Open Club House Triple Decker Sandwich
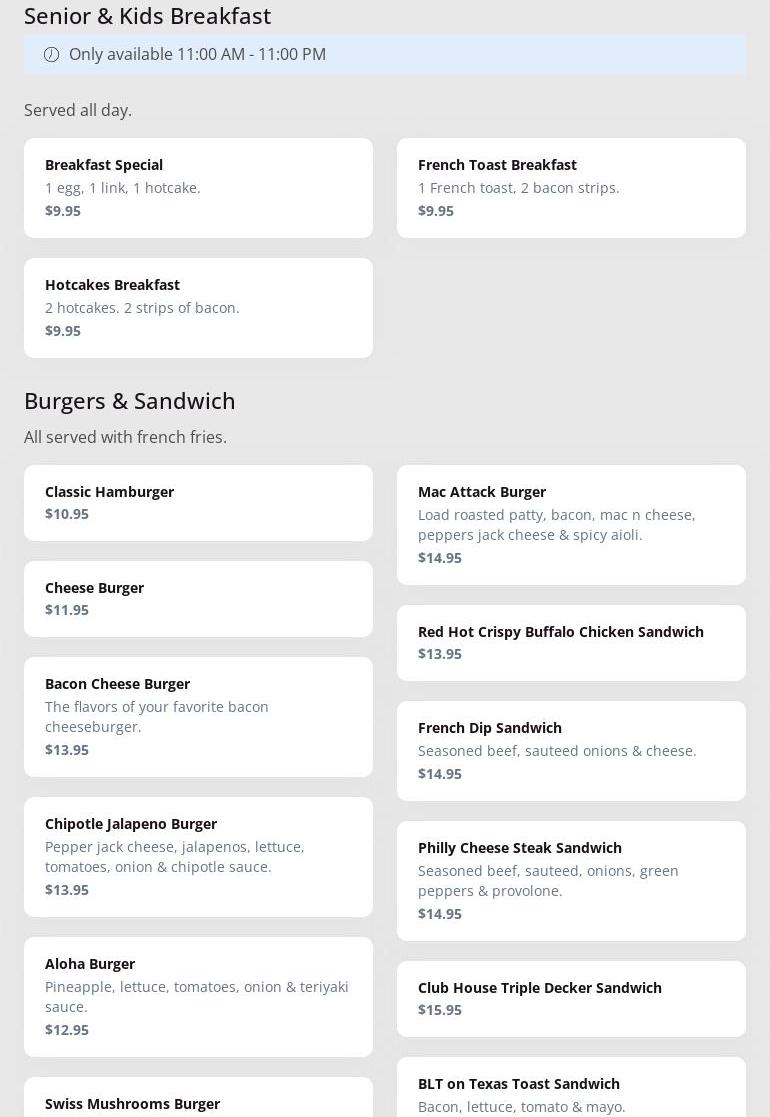 [x=571, y=999]
